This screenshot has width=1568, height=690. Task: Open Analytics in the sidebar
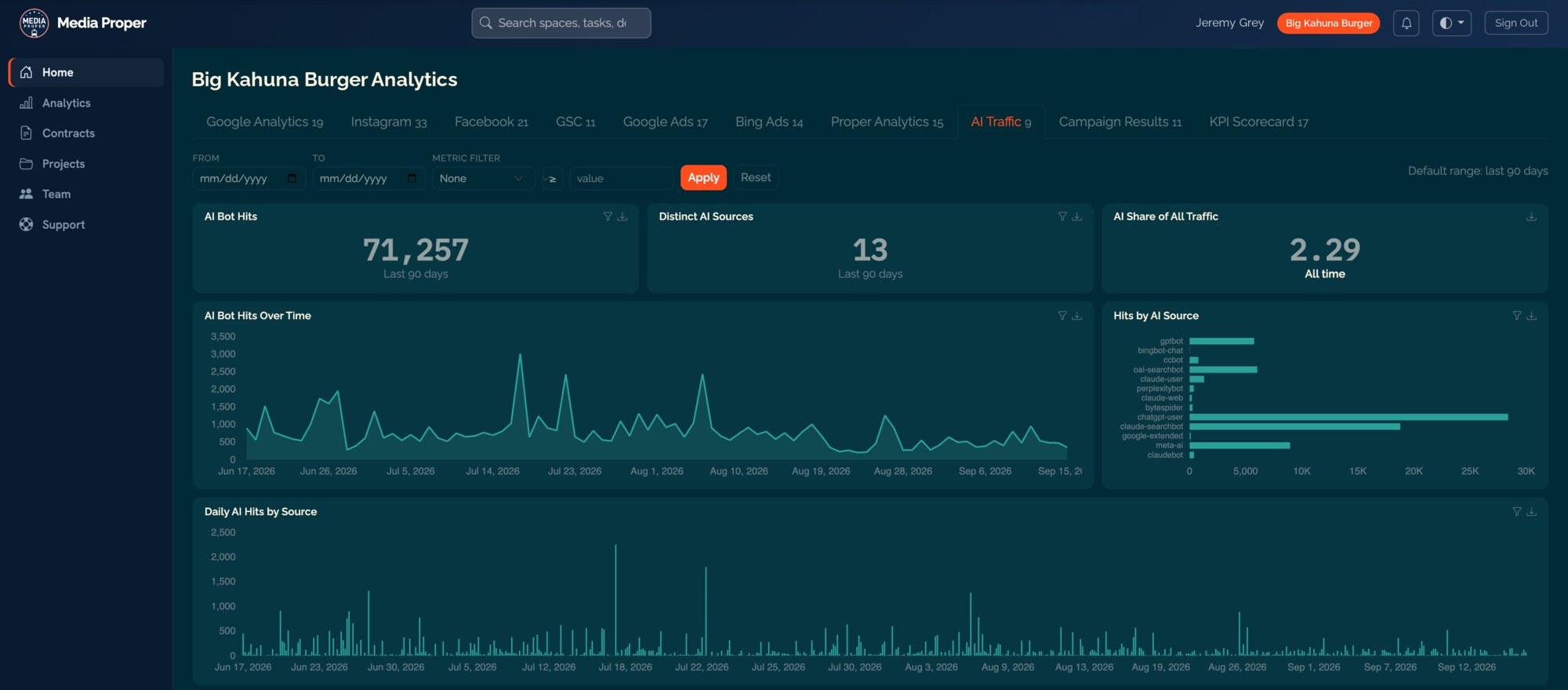pyautogui.click(x=86, y=103)
